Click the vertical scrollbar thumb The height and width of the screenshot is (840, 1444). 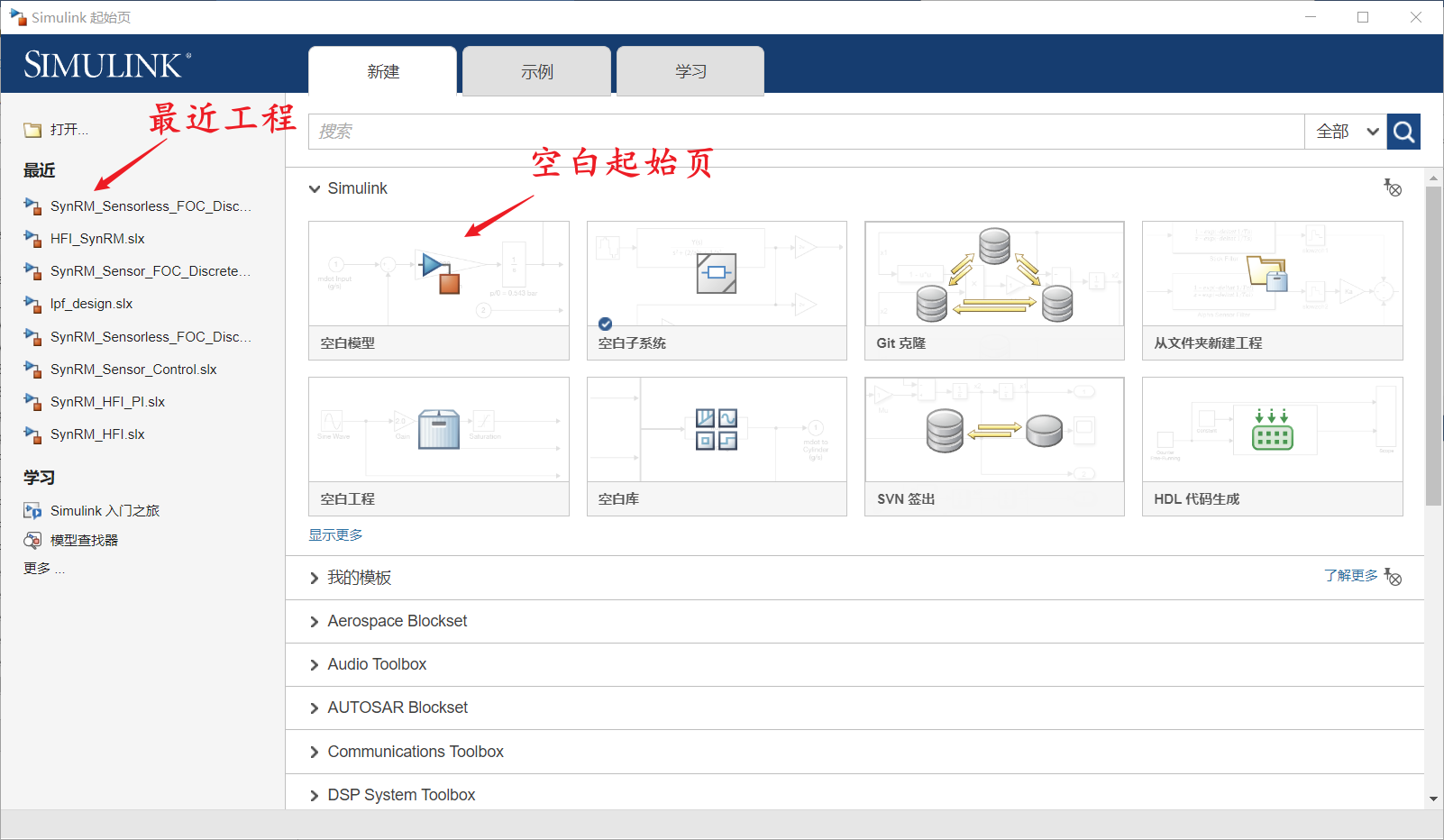[x=1433, y=346]
